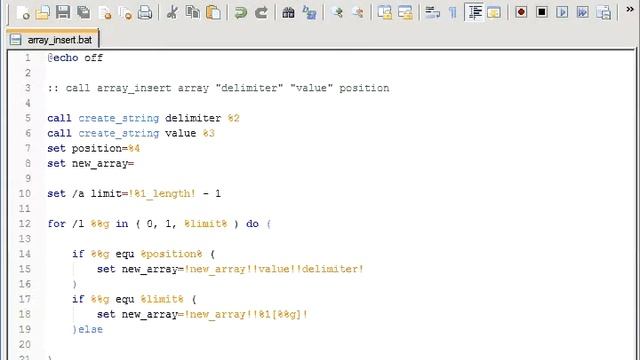Image resolution: width=640 pixels, height=360 pixels.
Task: Print the document using the printer icon
Action: [145, 13]
